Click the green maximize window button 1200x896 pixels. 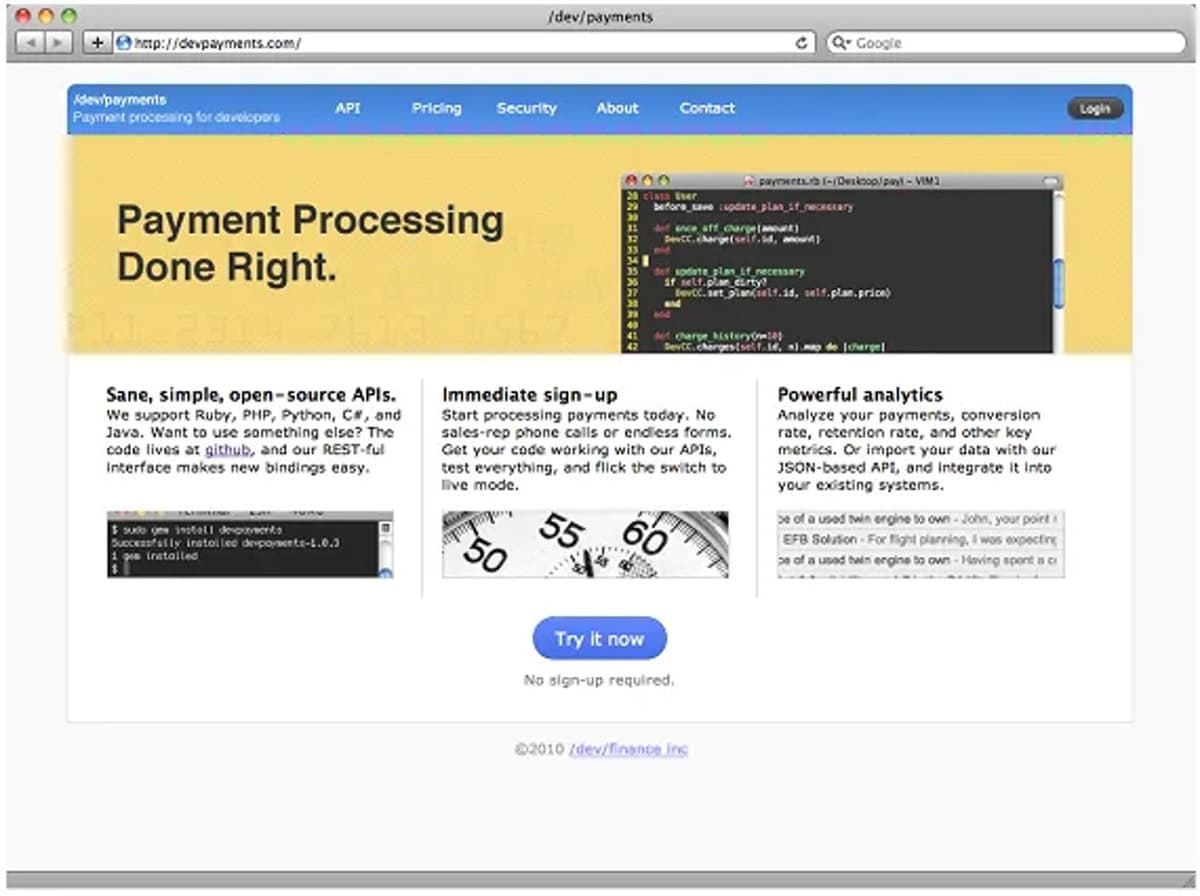tap(69, 16)
